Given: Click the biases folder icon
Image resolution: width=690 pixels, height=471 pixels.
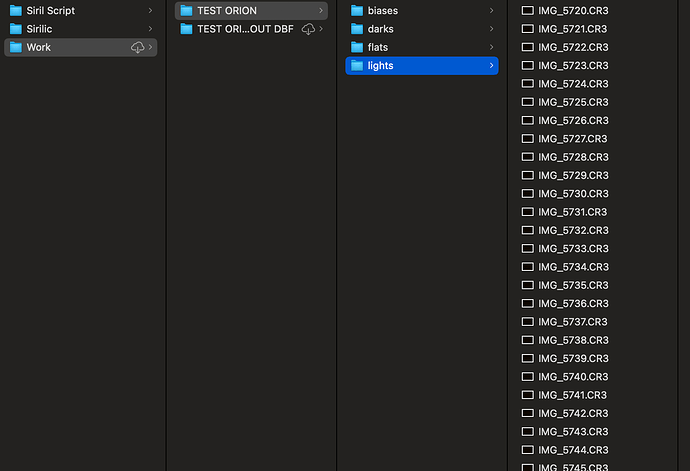Looking at the screenshot, I should [x=357, y=10].
